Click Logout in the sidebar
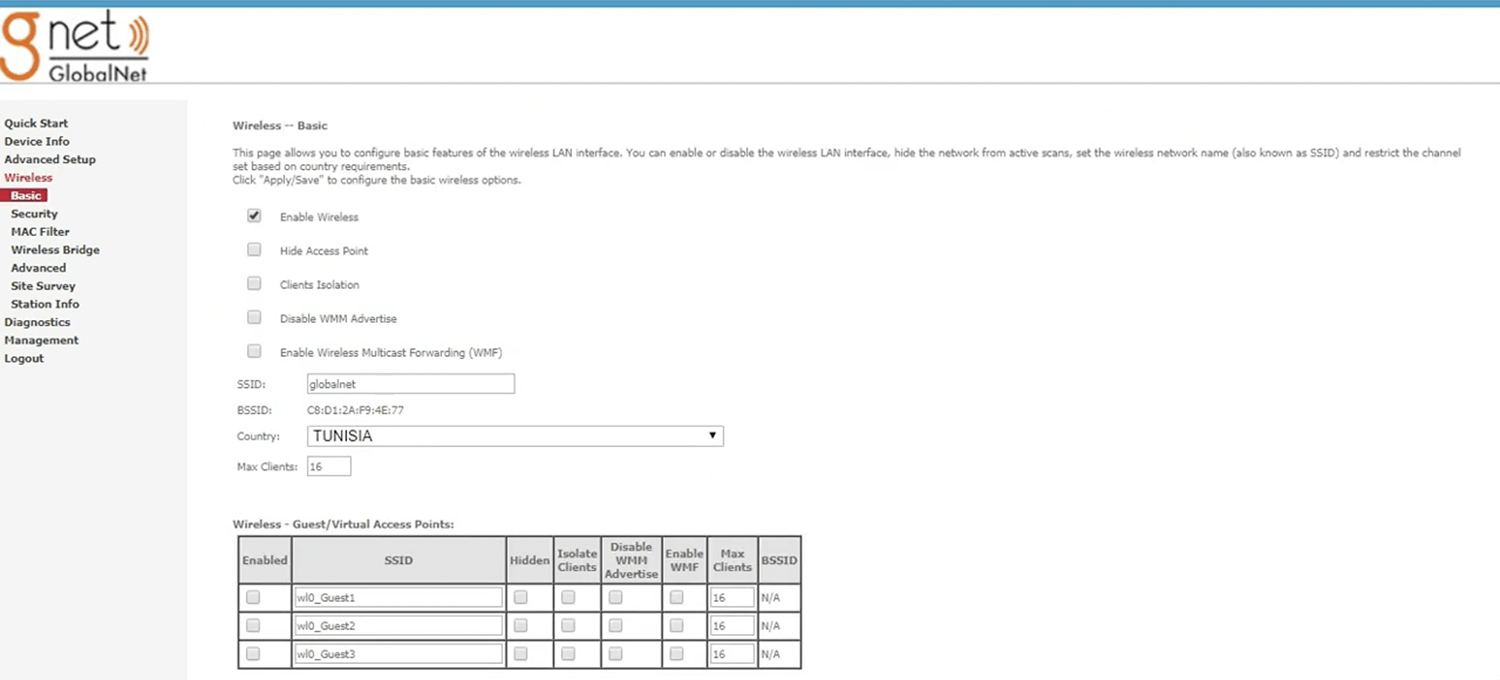1500x680 pixels. coord(24,358)
